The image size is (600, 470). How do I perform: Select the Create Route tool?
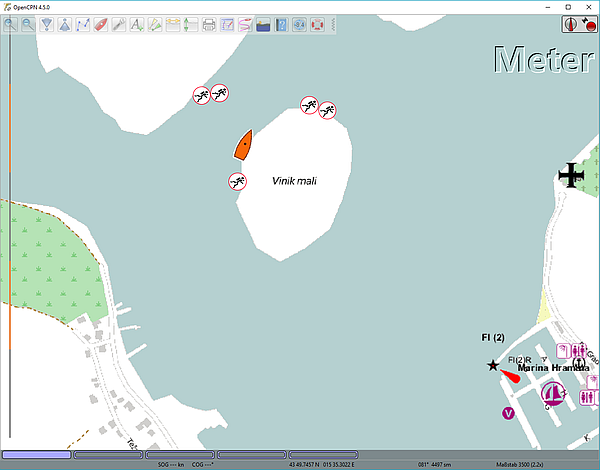(83, 25)
